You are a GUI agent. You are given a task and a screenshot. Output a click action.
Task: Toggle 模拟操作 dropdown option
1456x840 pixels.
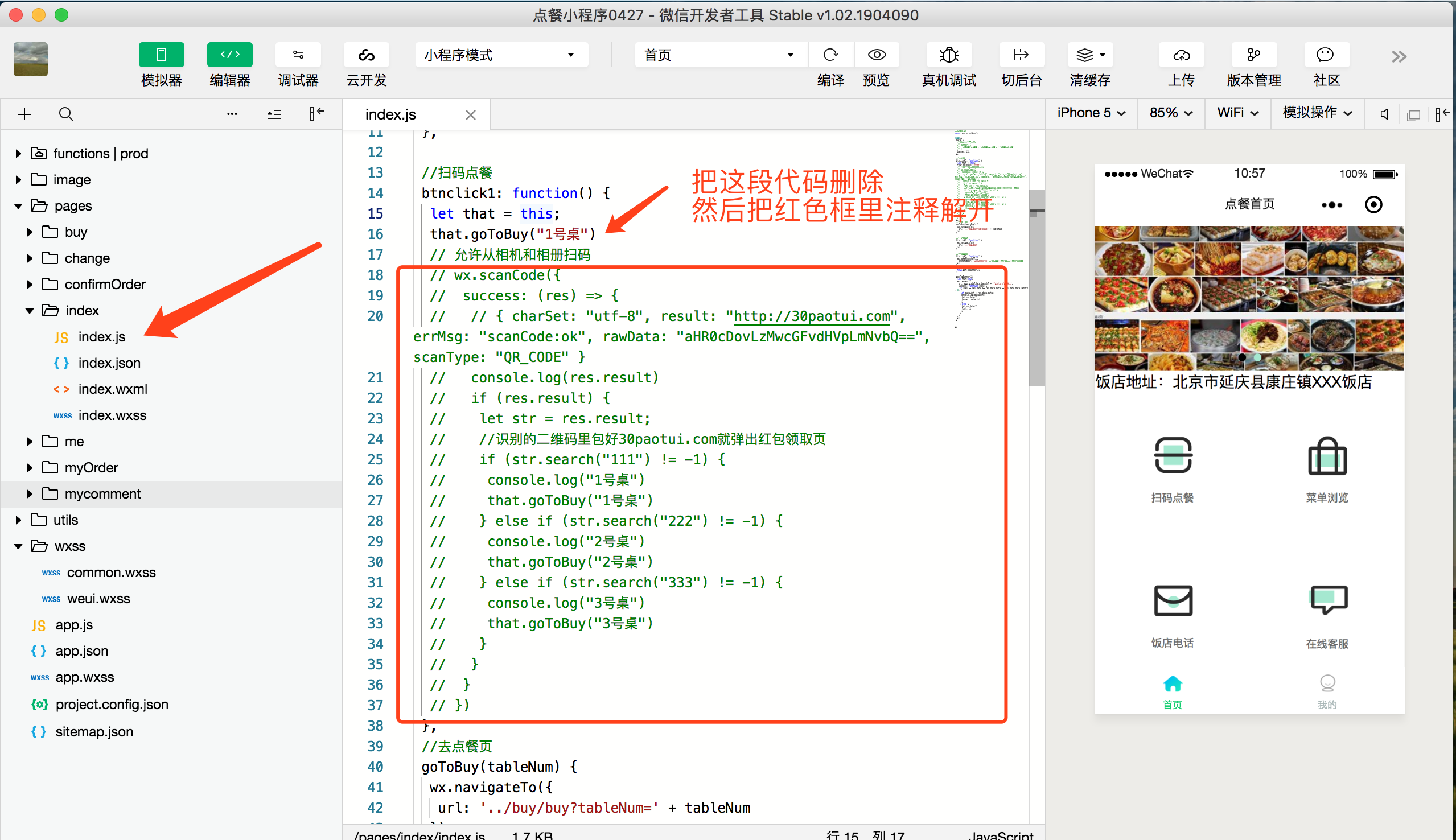point(1318,113)
